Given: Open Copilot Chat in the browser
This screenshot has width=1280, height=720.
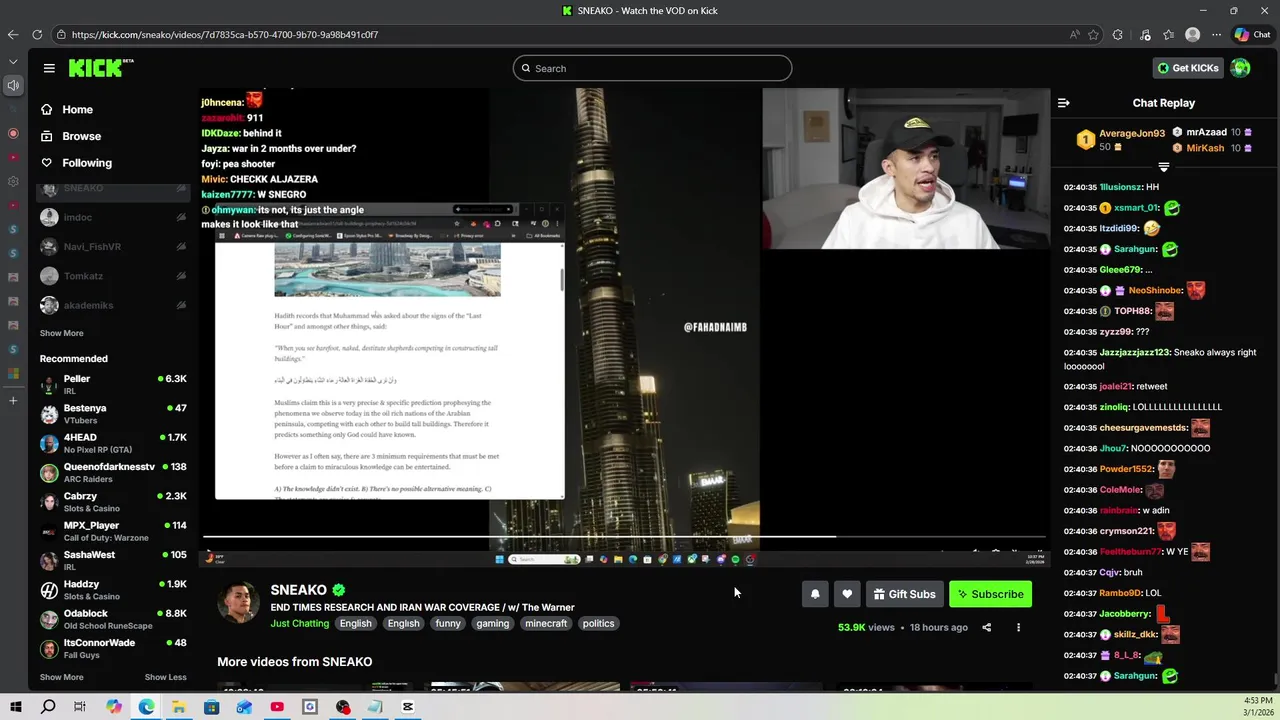Looking at the screenshot, I should [1252, 34].
